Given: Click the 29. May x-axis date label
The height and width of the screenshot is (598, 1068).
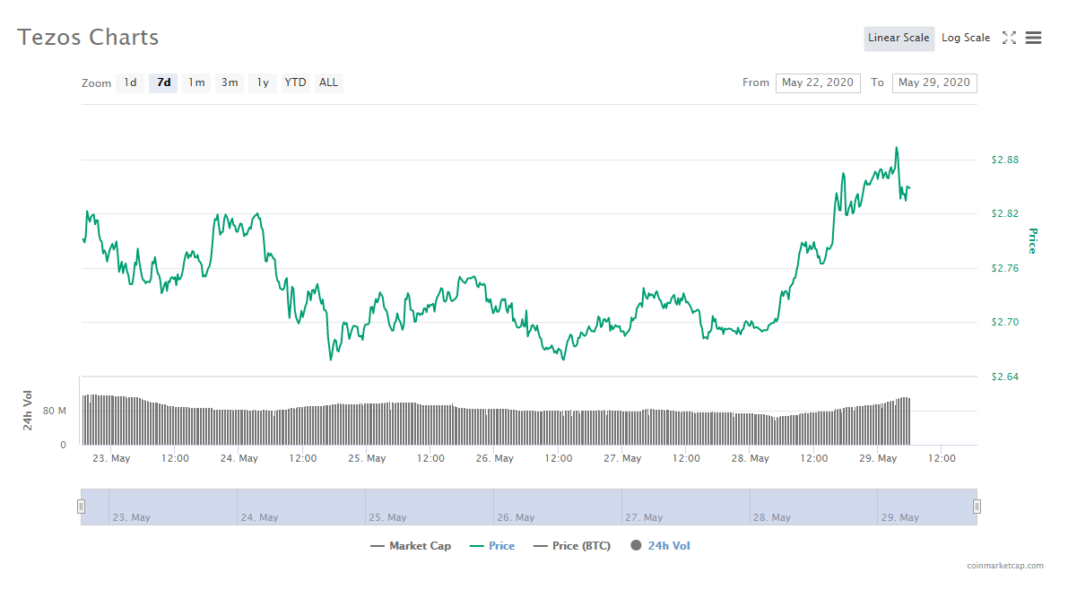Looking at the screenshot, I should click(878, 458).
